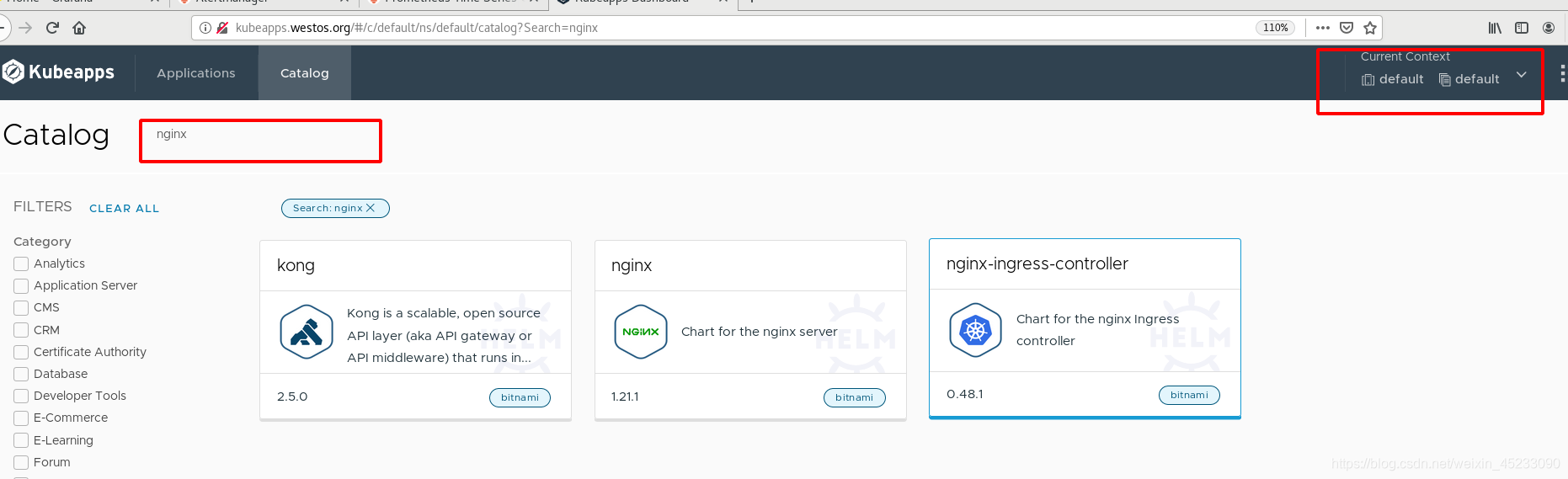1568x479 pixels.
Task: Check the Developer Tools category filter
Action: [x=21, y=397]
